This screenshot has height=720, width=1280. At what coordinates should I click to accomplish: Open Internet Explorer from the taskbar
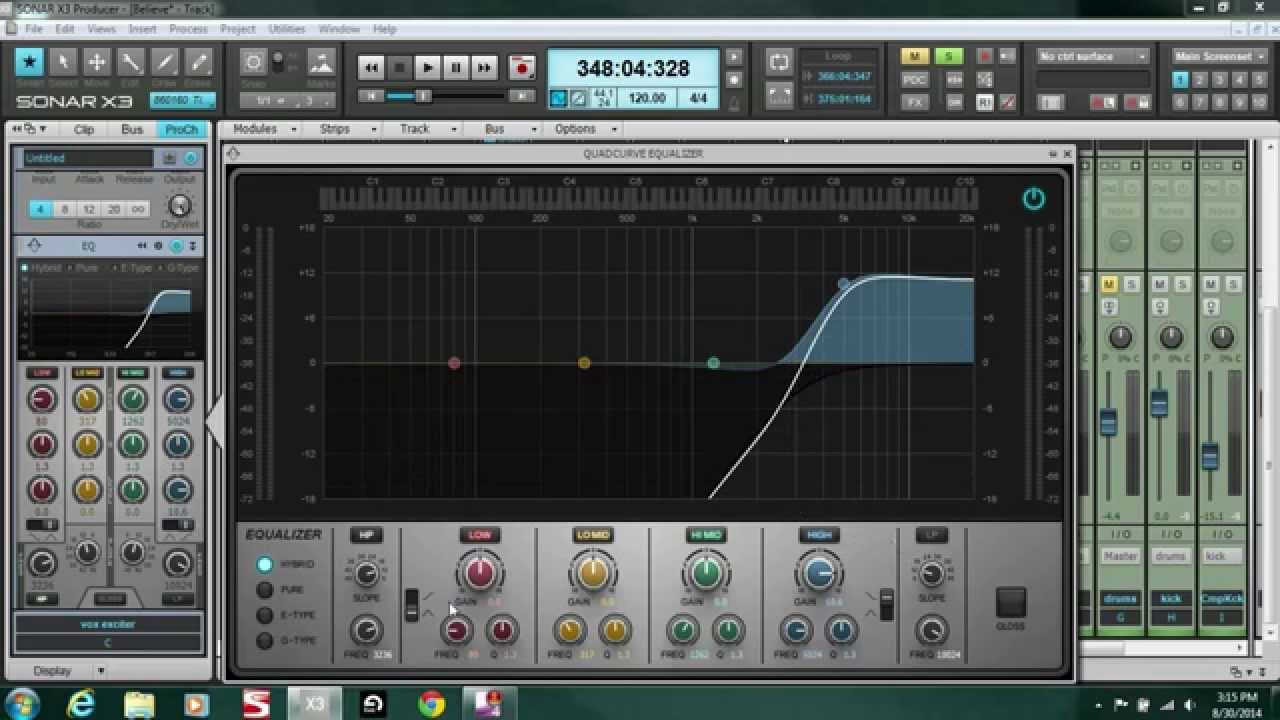coord(80,704)
